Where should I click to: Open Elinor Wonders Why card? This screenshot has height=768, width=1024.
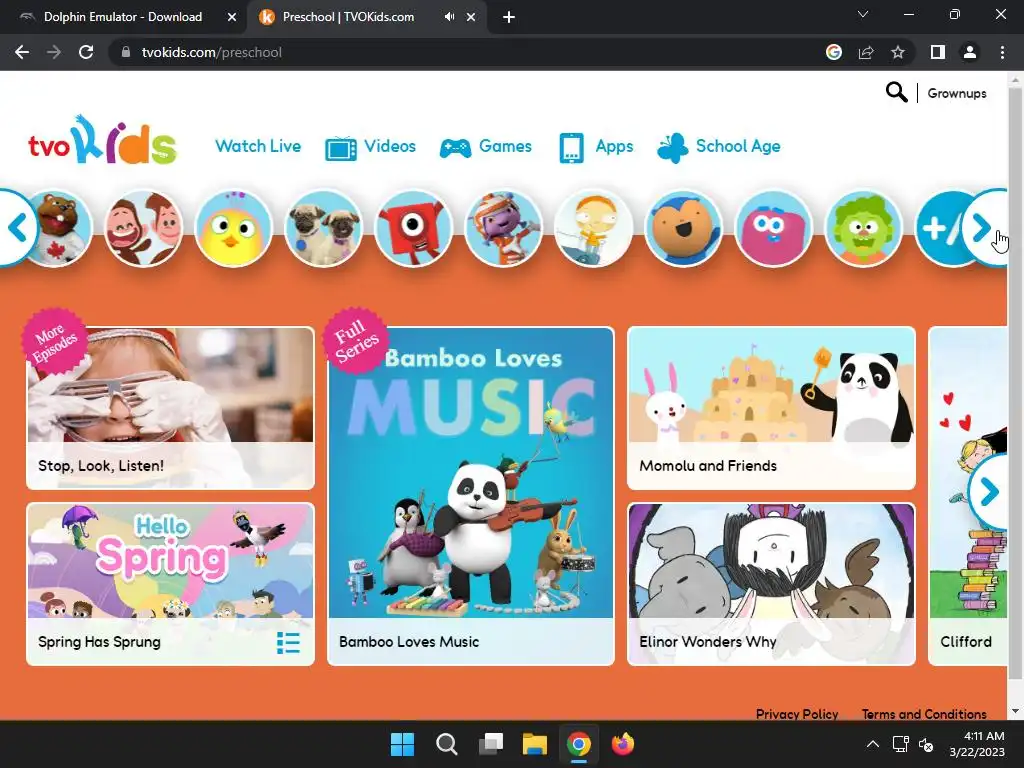[x=771, y=584]
